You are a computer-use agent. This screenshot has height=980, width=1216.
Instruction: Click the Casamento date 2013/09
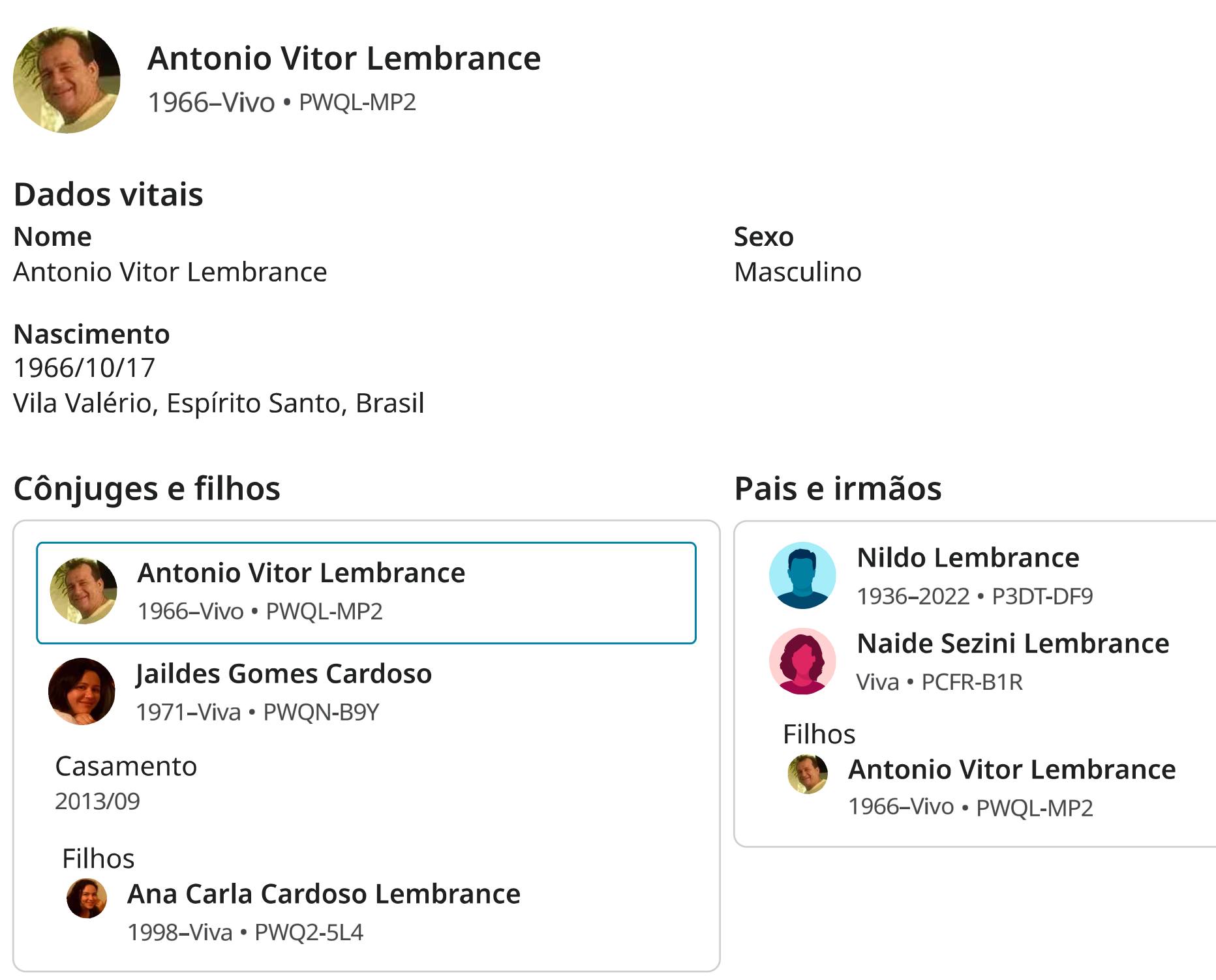coord(97,801)
